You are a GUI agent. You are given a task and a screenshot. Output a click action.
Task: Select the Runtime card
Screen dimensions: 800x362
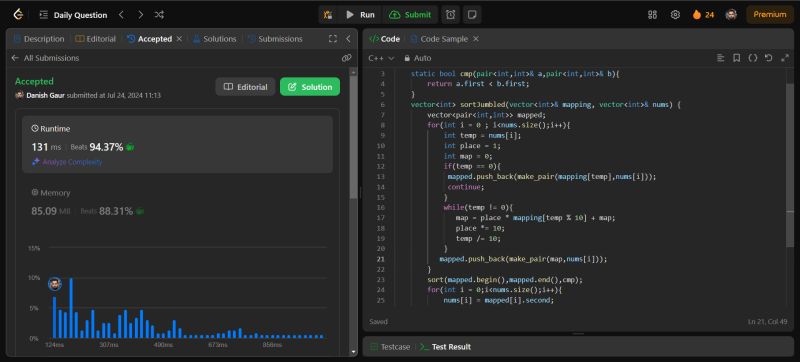click(178, 144)
